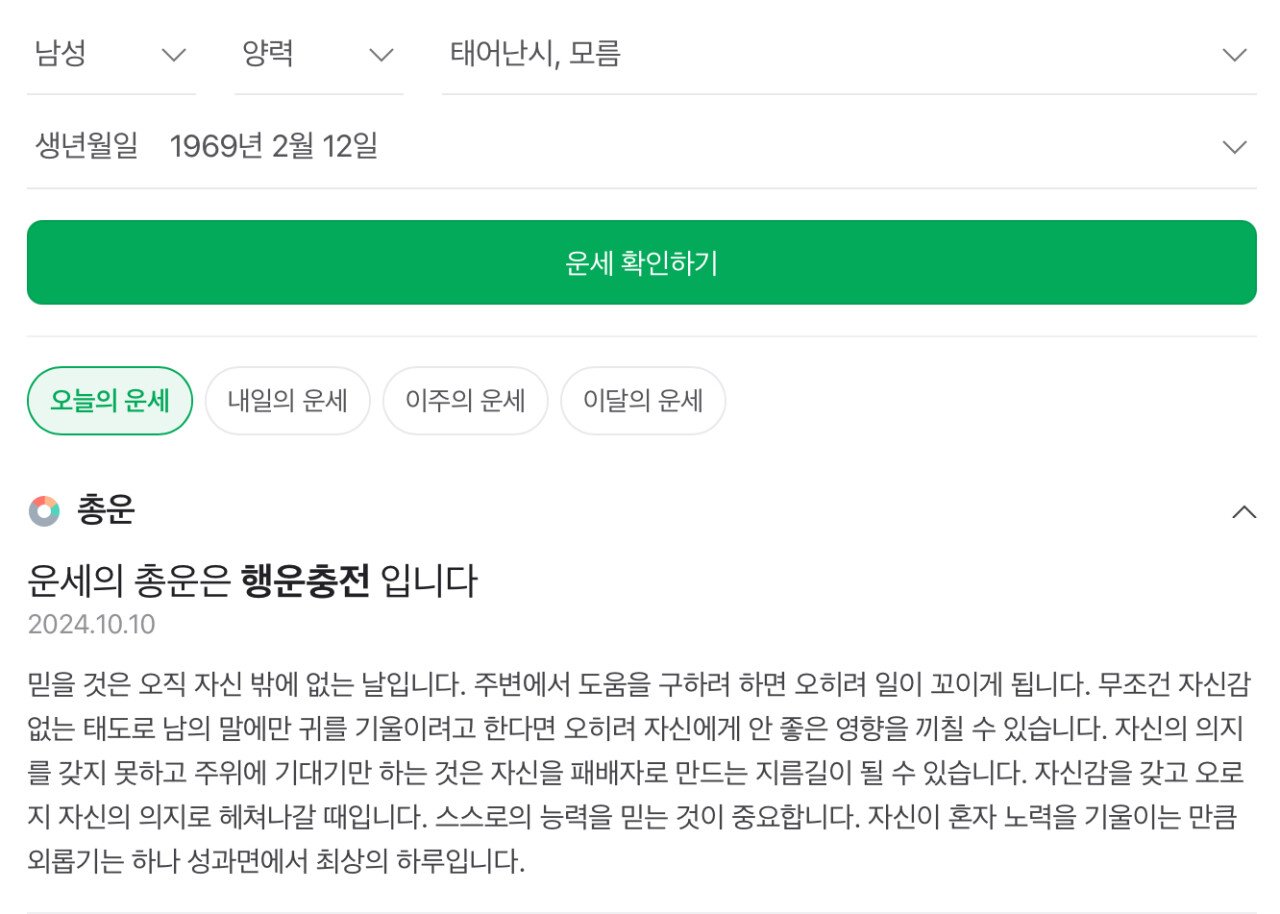This screenshot has width=1280, height=914.
Task: Click the fortune description paragraph
Action: pos(640,773)
